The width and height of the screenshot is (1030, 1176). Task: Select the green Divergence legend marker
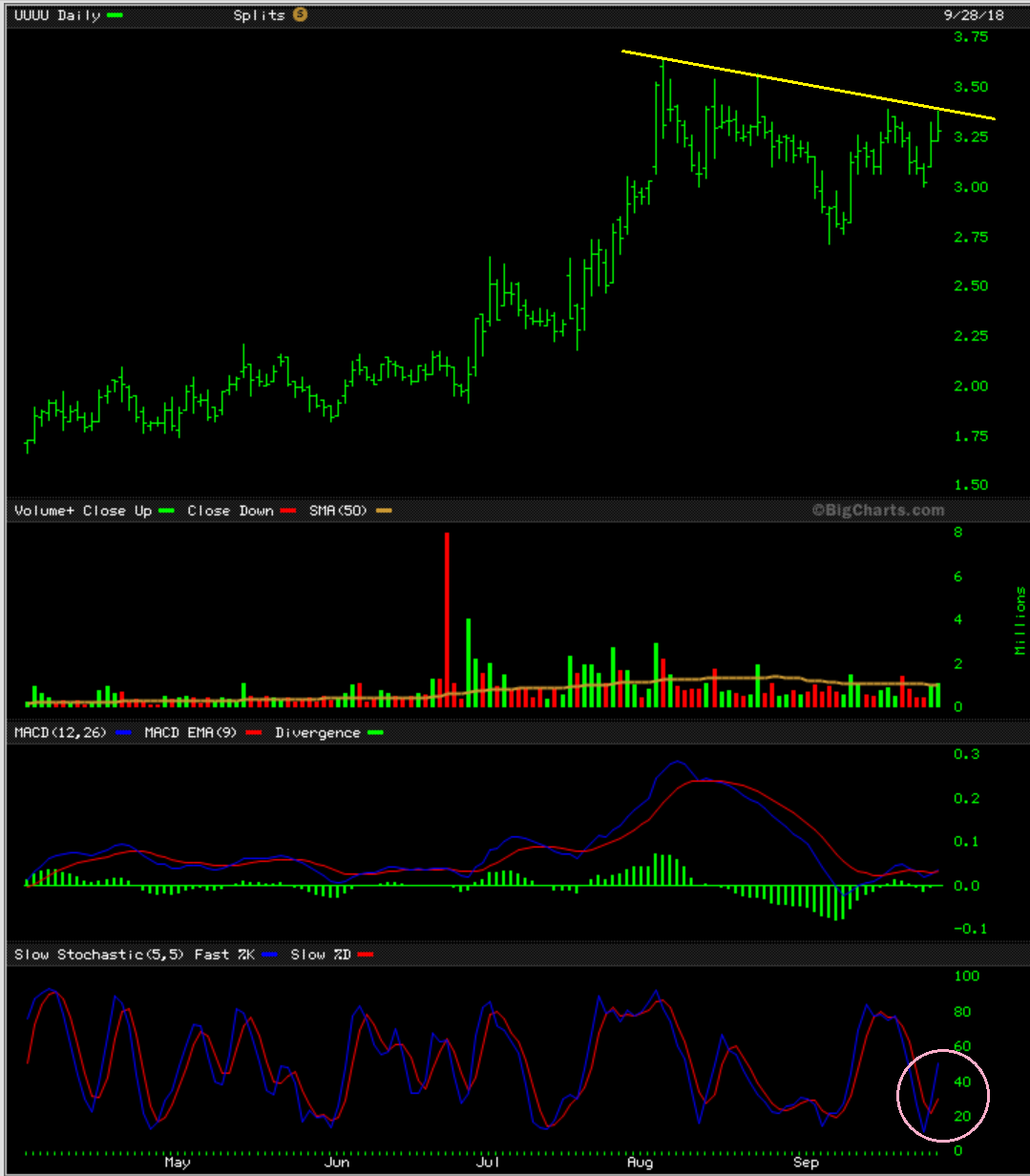click(x=376, y=733)
